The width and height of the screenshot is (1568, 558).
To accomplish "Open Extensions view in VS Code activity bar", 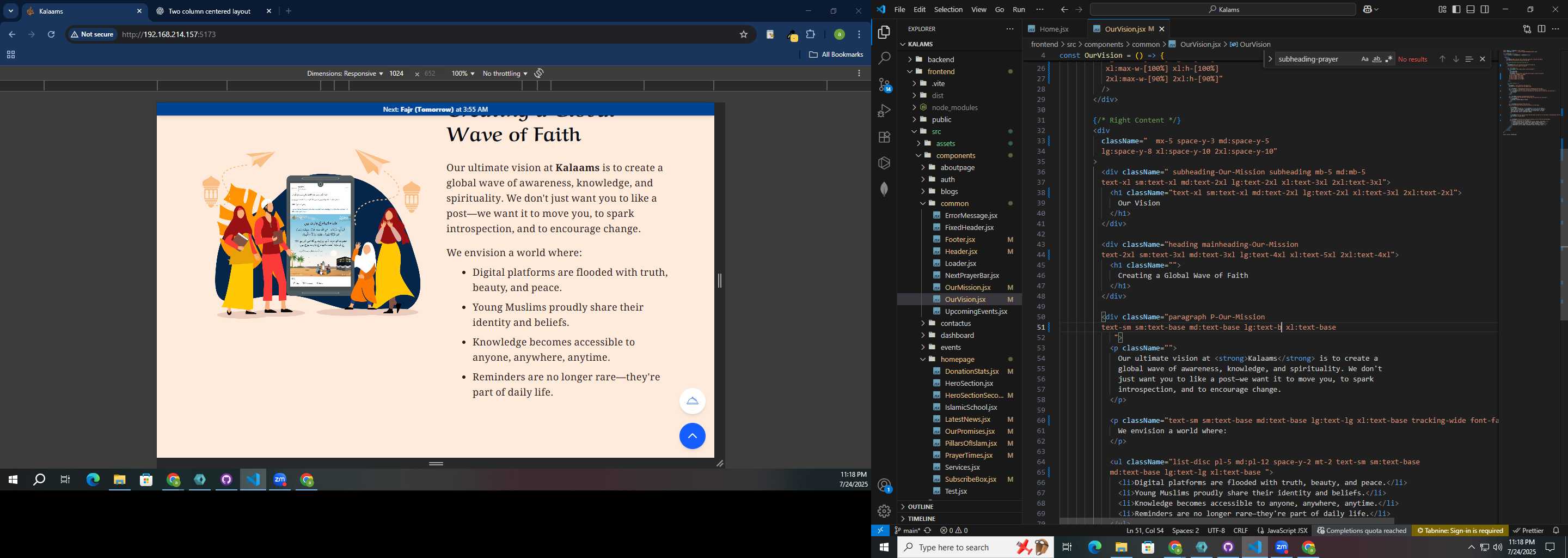I will pyautogui.click(x=884, y=137).
